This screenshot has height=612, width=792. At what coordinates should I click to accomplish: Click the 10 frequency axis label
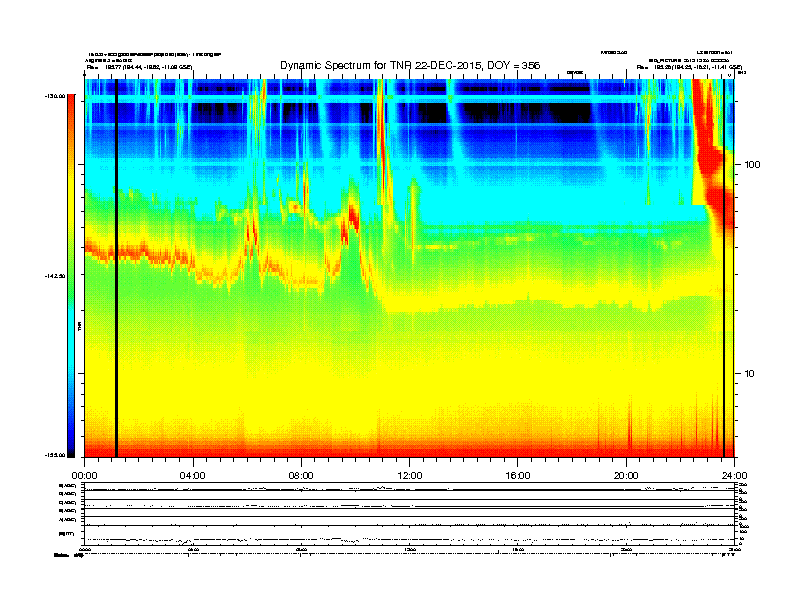coord(750,374)
